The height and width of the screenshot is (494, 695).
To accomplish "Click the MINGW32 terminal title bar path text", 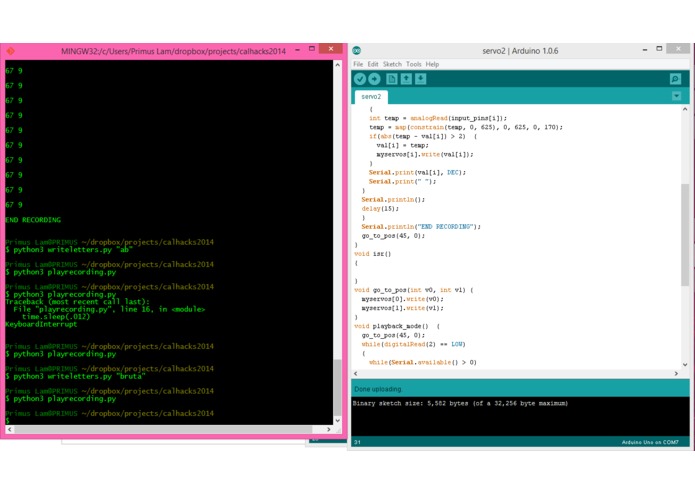I will [x=173, y=51].
